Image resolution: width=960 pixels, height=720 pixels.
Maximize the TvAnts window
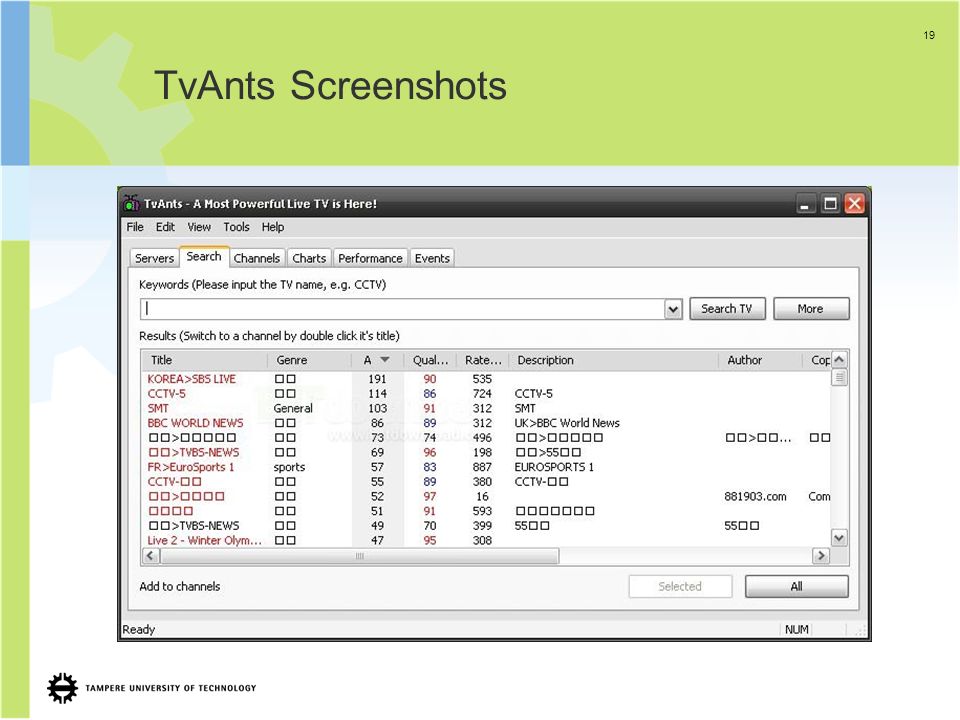tap(830, 204)
